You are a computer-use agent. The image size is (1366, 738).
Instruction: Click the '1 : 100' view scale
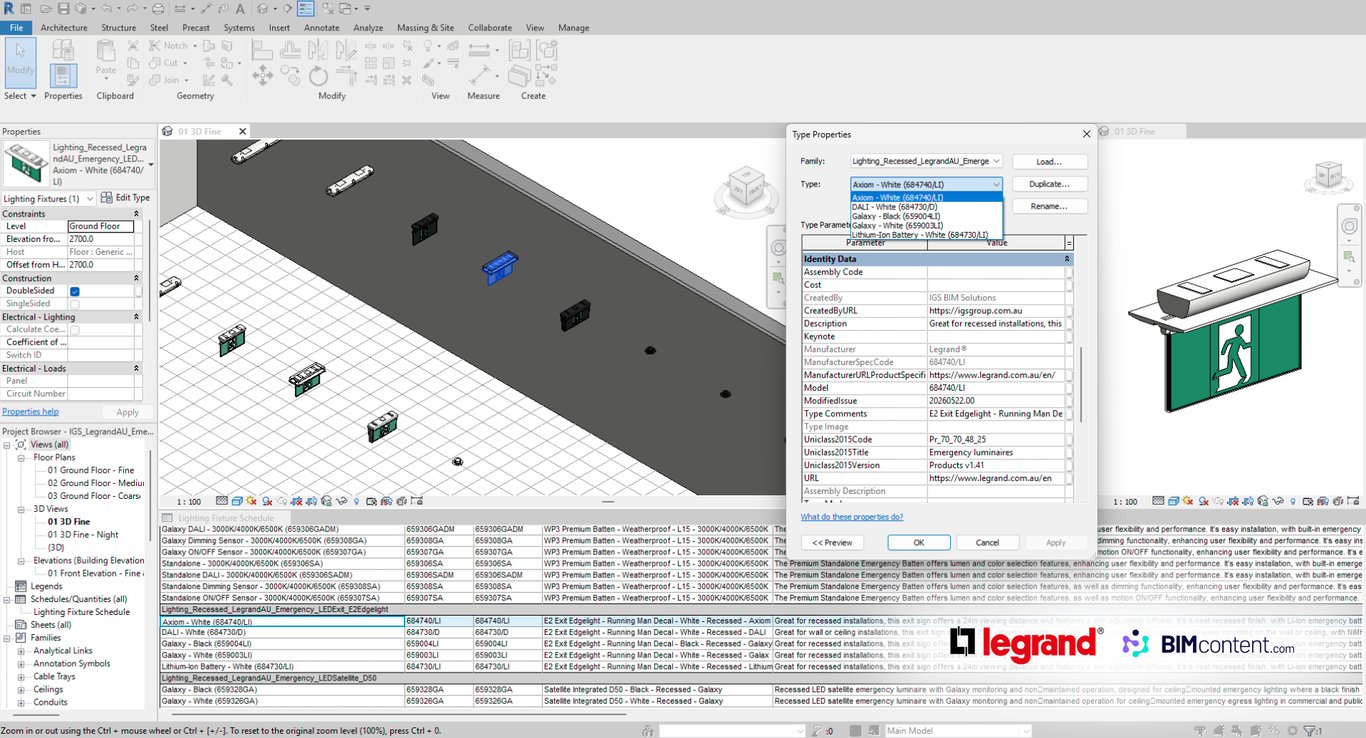188,501
